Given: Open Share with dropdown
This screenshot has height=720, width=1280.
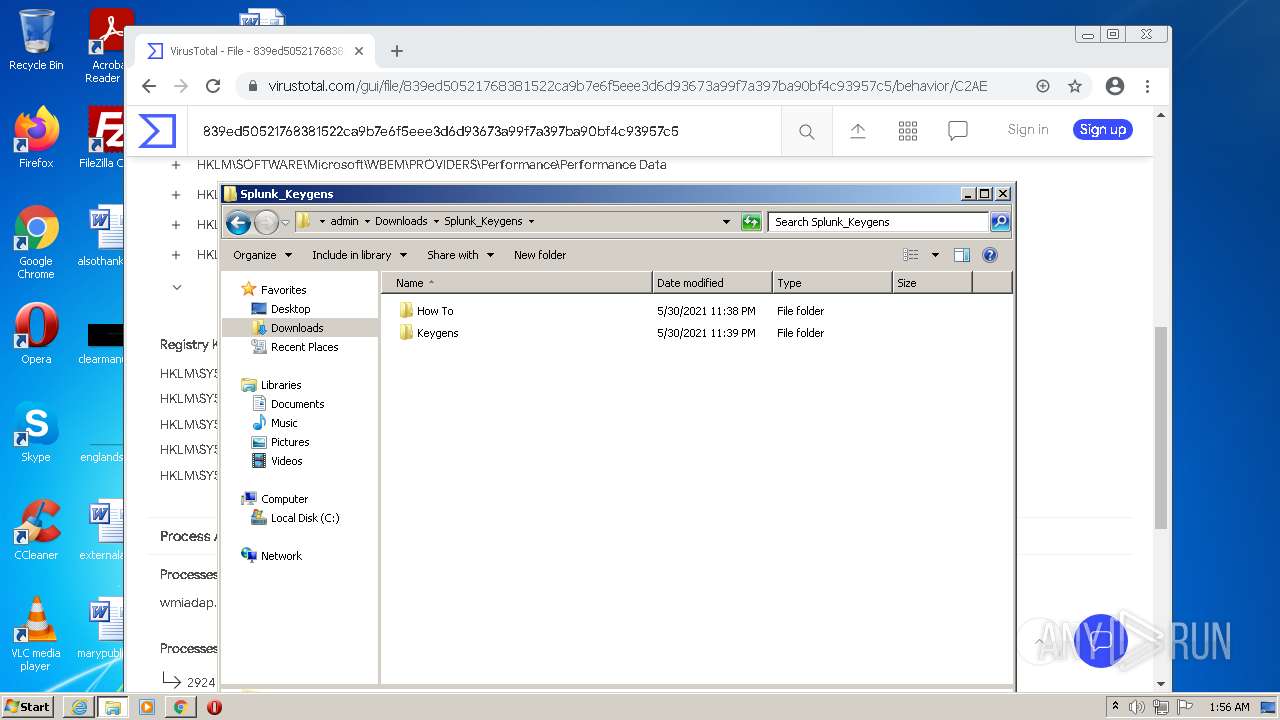Looking at the screenshot, I should tap(460, 255).
